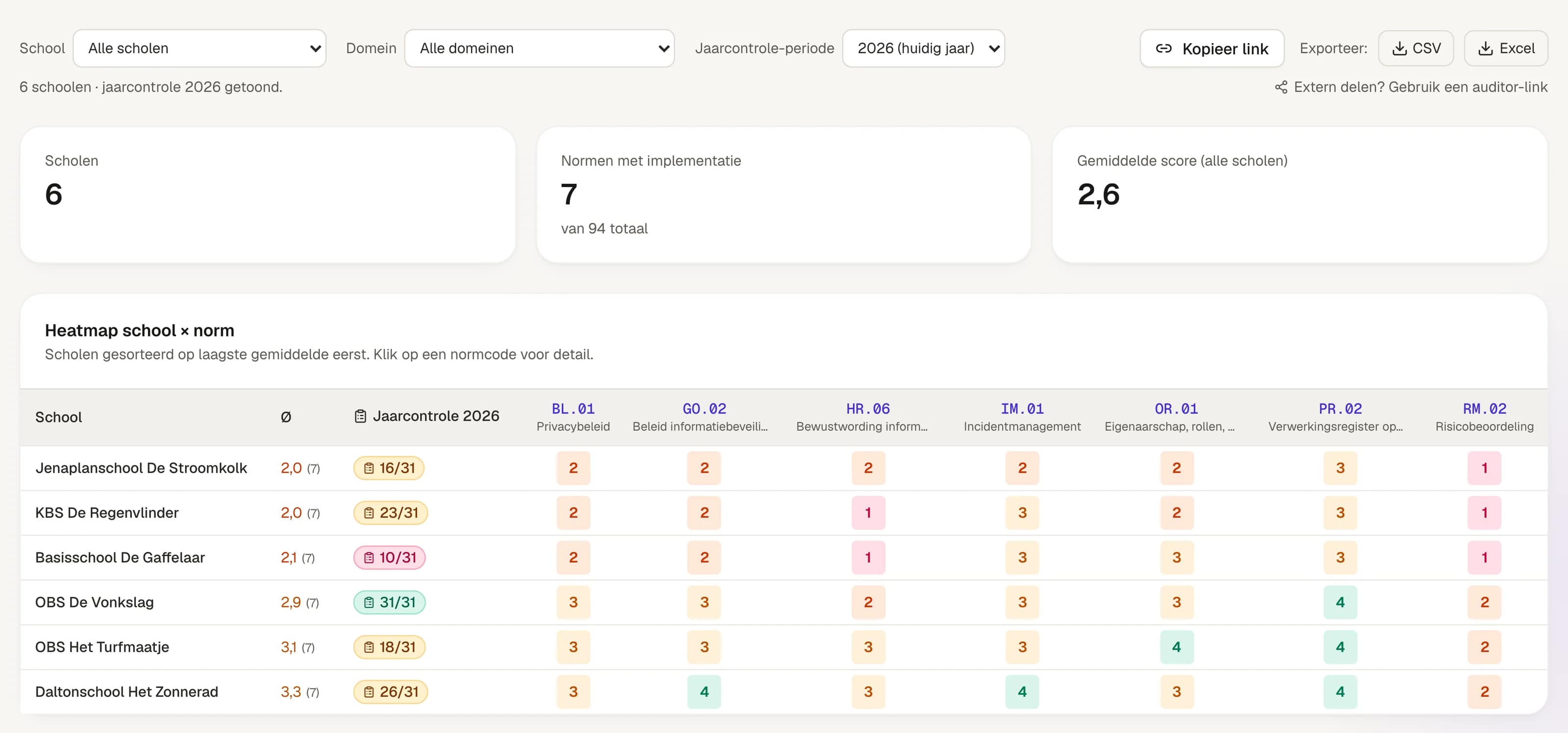
Task: Export the table with the Excel label
Action: 1517,49
